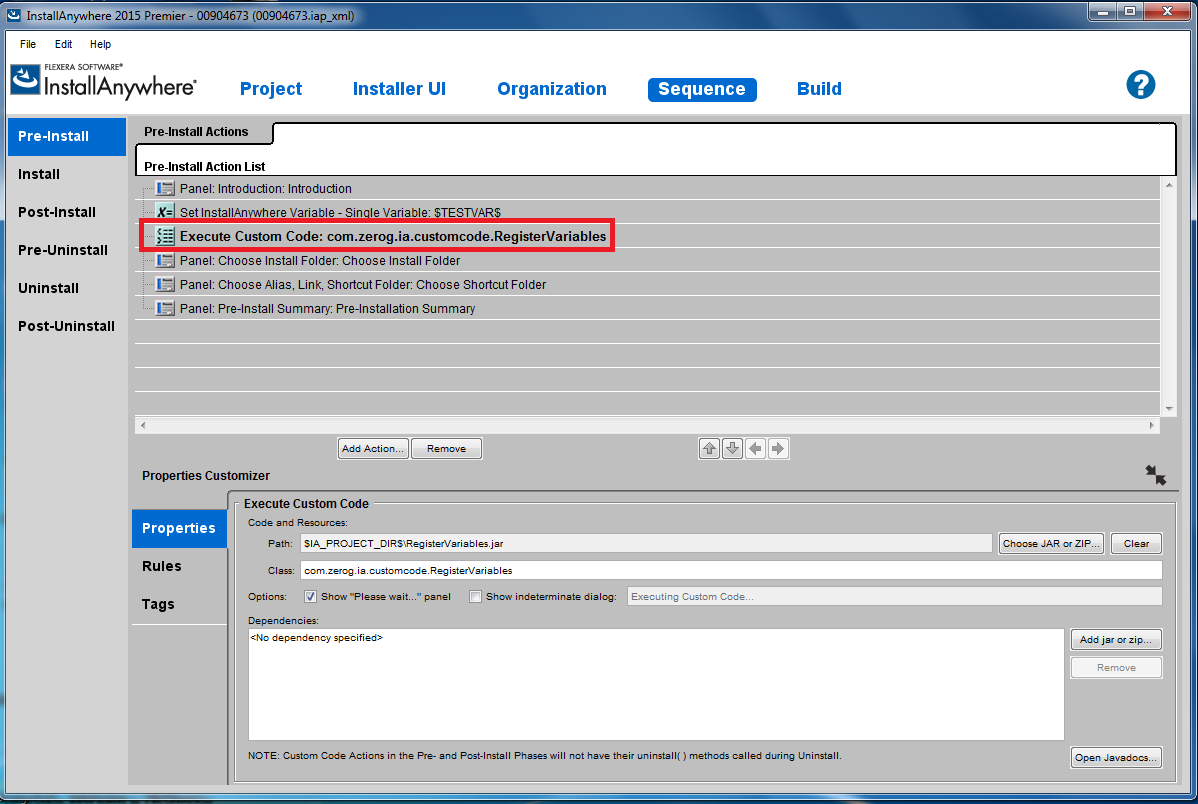Open the Edit menu

63,44
